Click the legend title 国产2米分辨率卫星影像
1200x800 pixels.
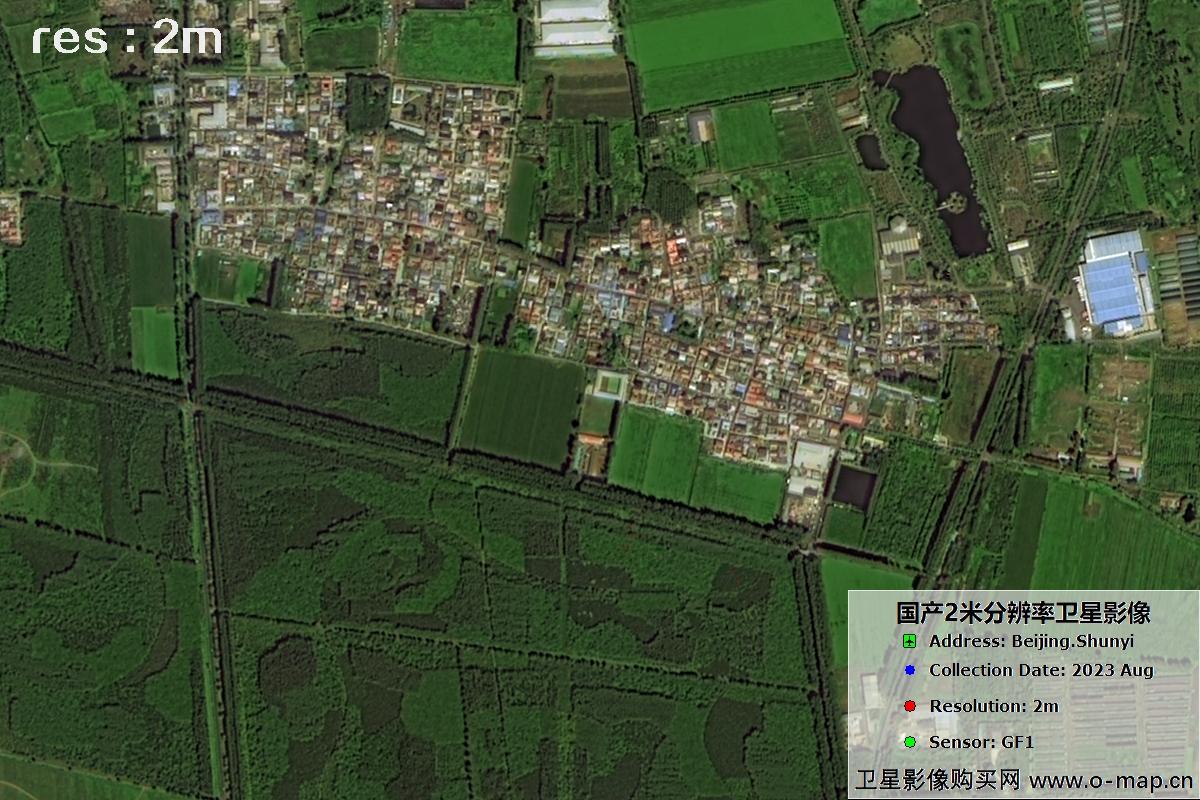pyautogui.click(x=1023, y=612)
